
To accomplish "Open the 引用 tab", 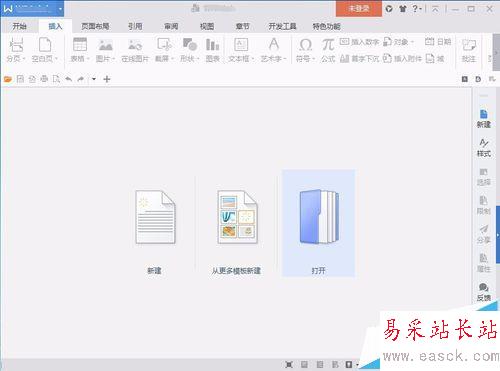I will [135, 26].
